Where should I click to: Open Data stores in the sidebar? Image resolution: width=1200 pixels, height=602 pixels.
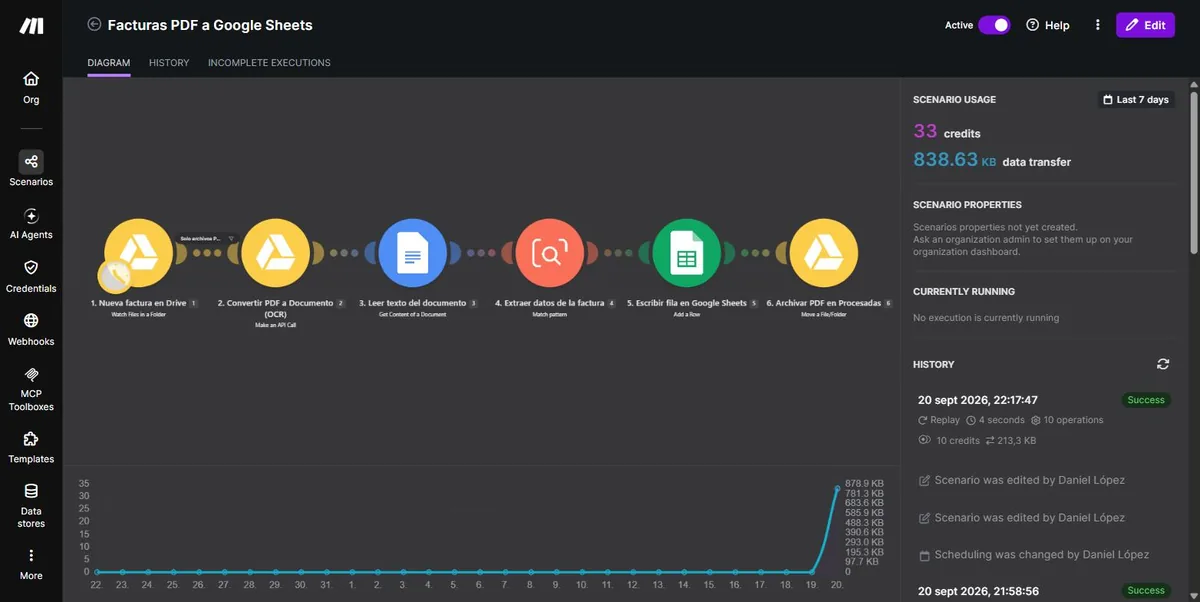(31, 505)
